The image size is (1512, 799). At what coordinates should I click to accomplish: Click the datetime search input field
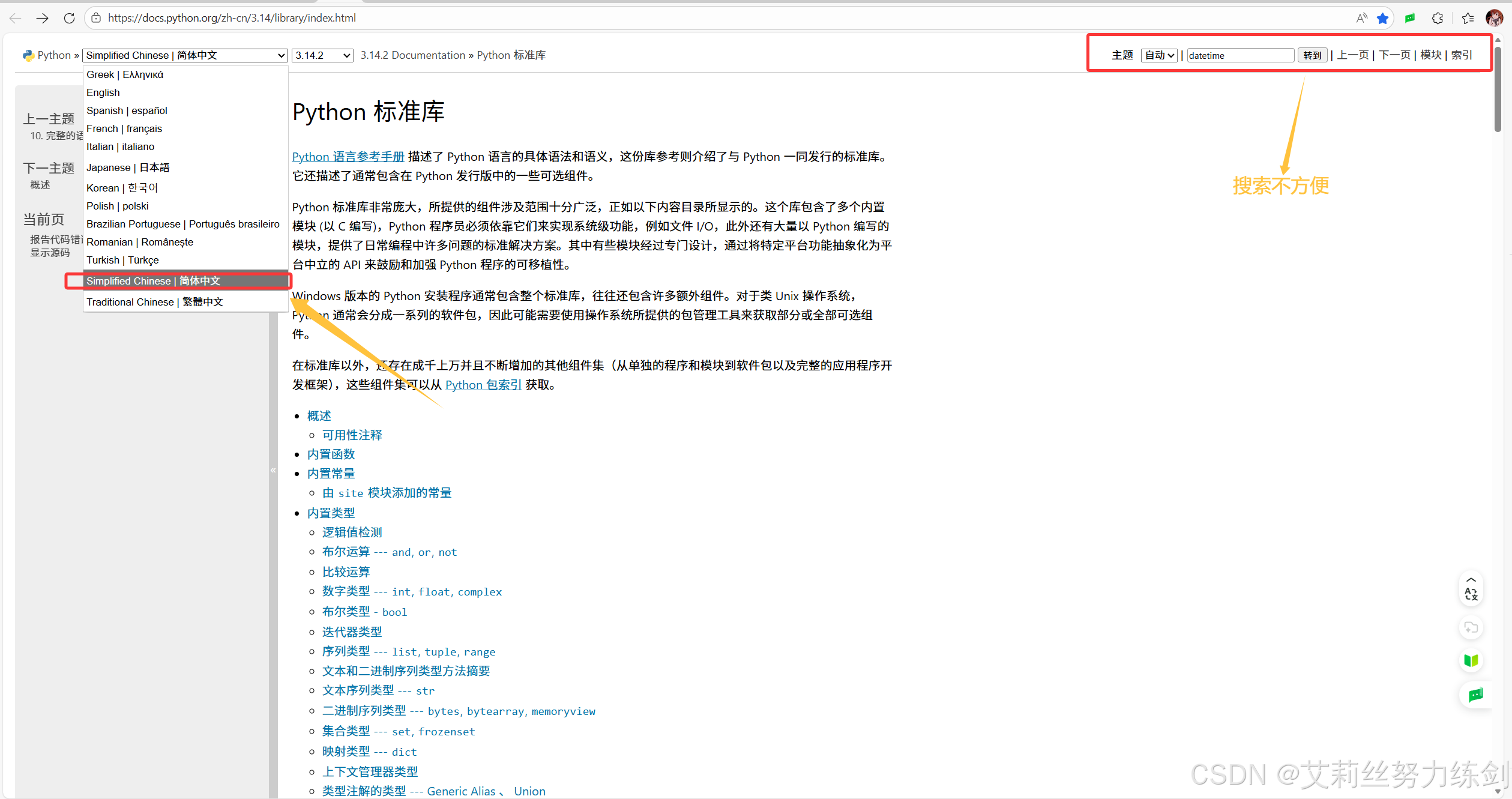pyautogui.click(x=1239, y=55)
